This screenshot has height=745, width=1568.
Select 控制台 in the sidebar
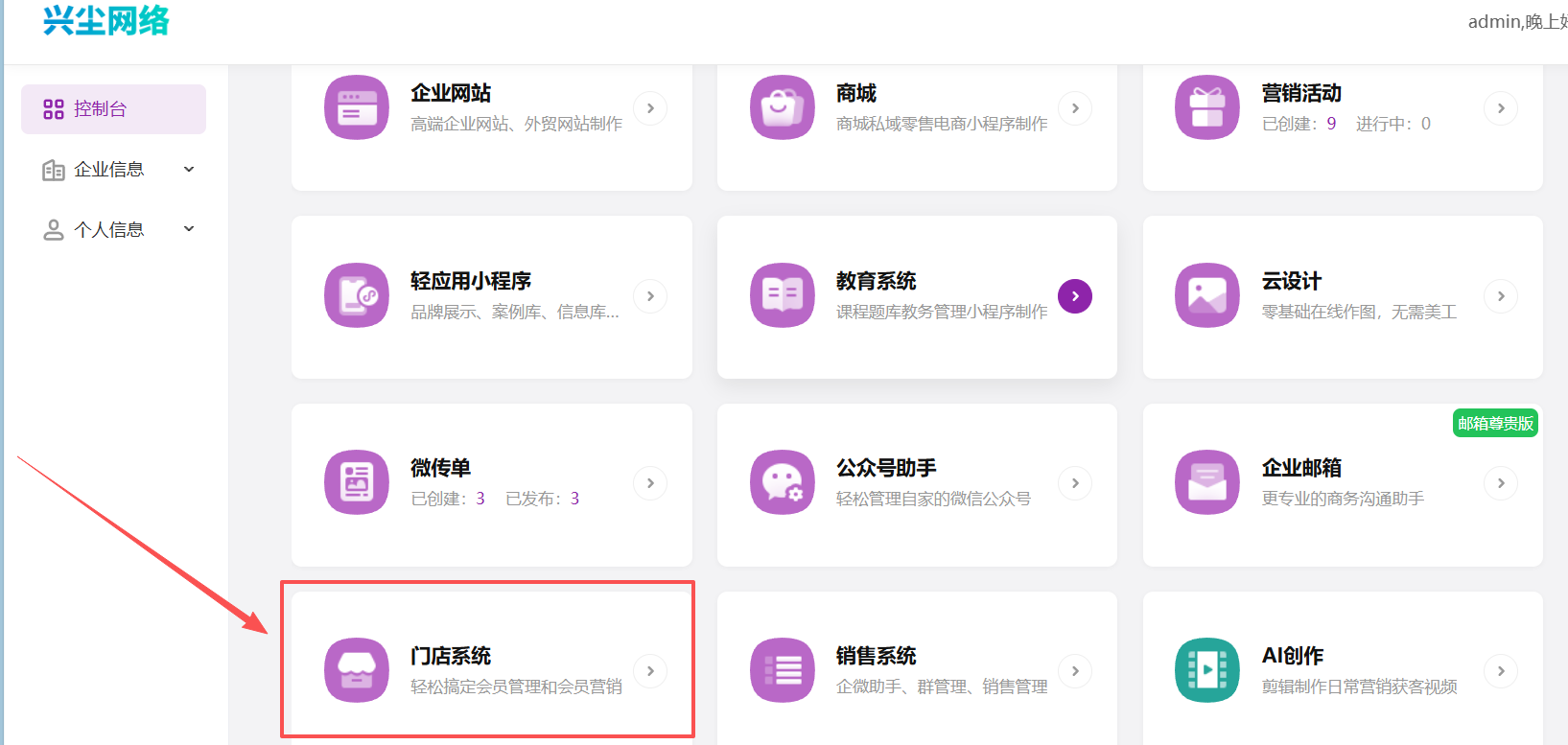(x=113, y=109)
